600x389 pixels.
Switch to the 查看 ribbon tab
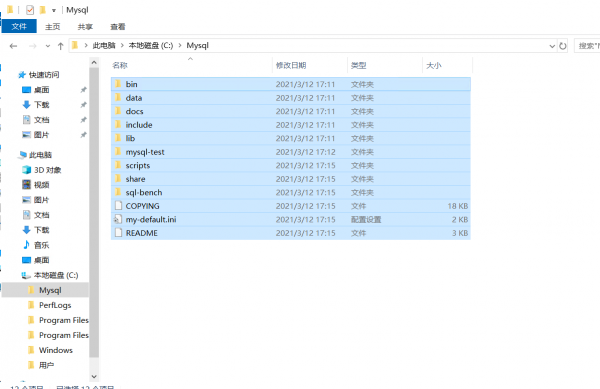(x=118, y=27)
